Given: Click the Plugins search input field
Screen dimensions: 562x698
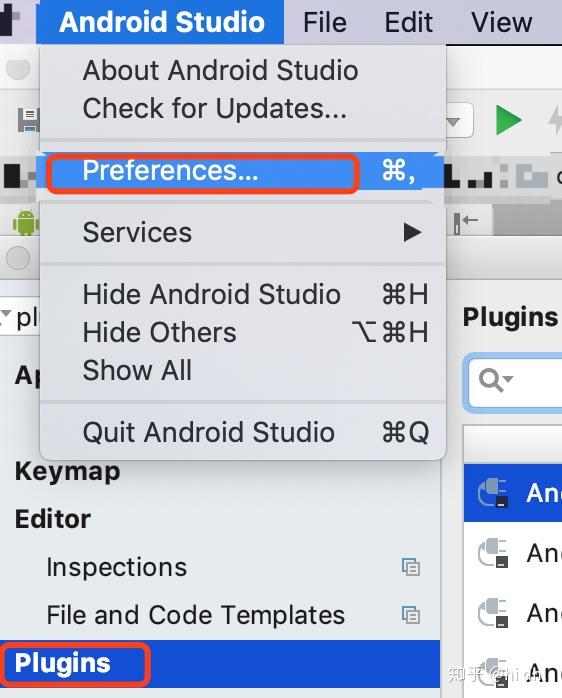Looking at the screenshot, I should click(x=515, y=381).
